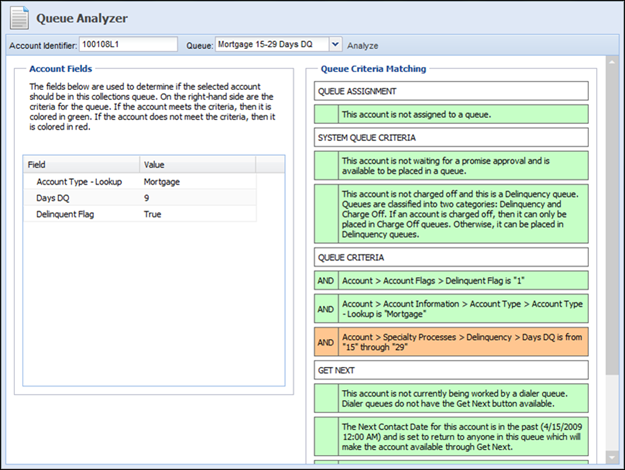This screenshot has width=625, height=470.
Task: Click the Next Contact Date message
Action: [x=451, y=437]
